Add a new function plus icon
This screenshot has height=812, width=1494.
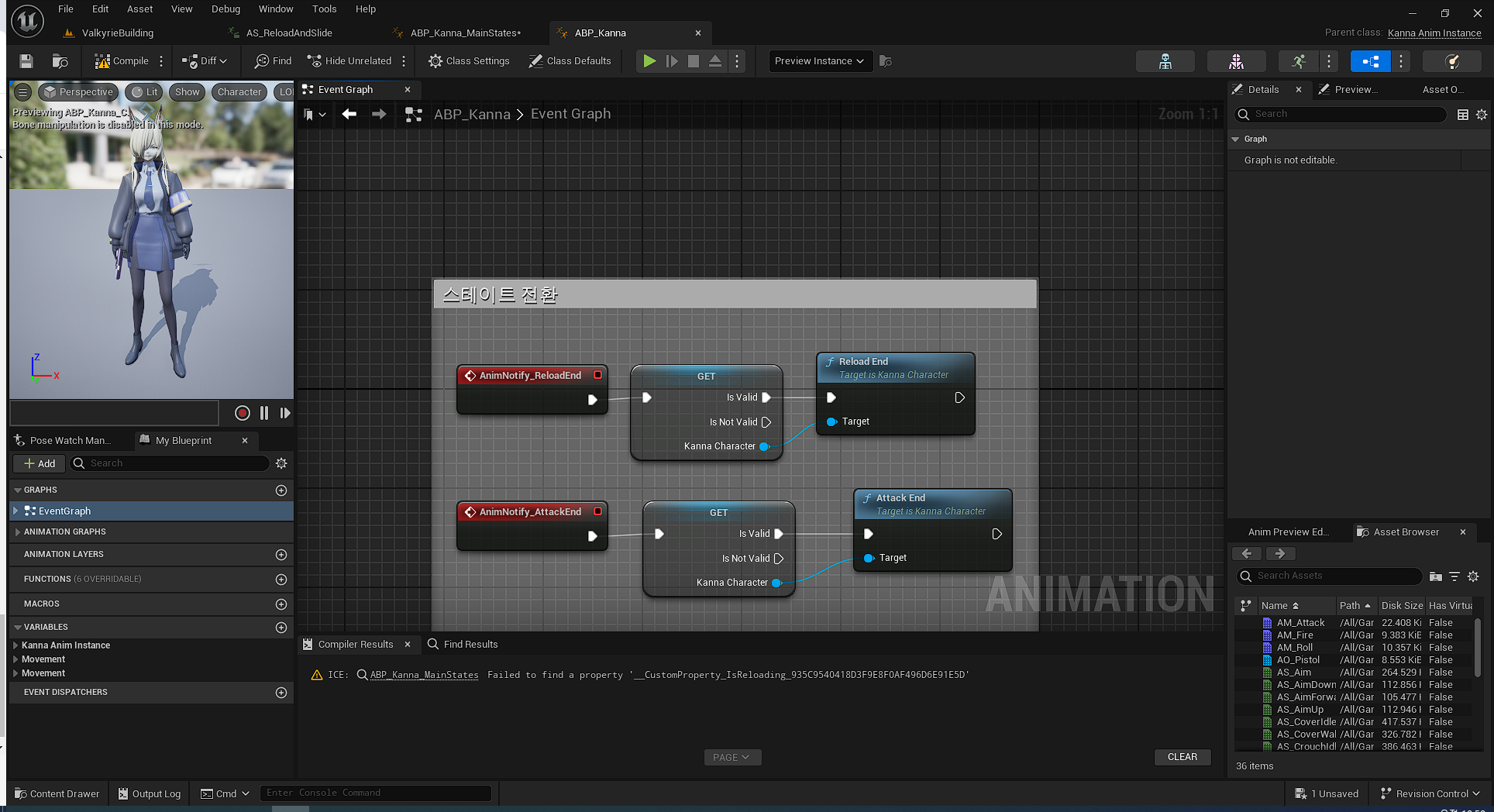(281, 580)
